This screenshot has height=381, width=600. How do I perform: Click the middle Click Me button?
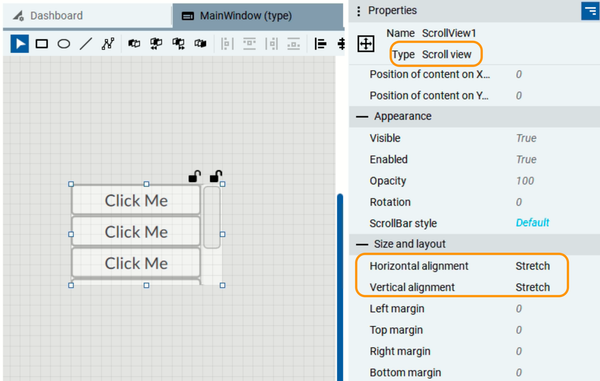[136, 231]
